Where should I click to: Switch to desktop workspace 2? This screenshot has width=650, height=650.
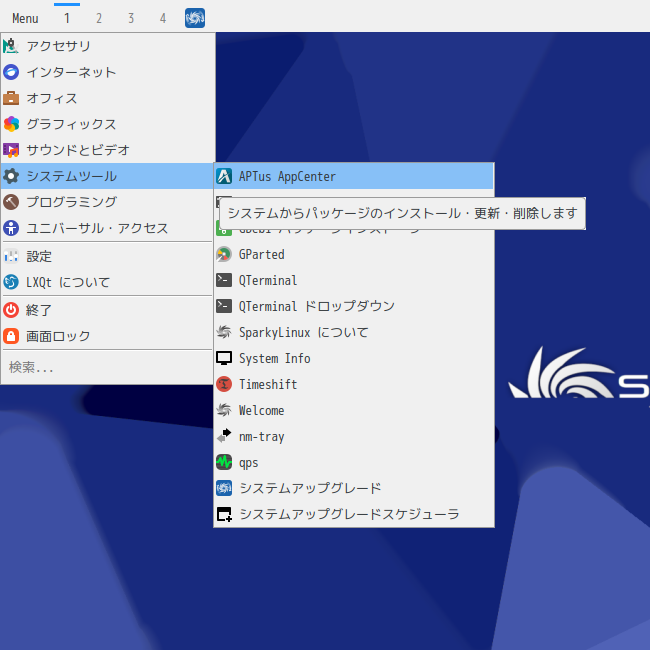coord(99,18)
